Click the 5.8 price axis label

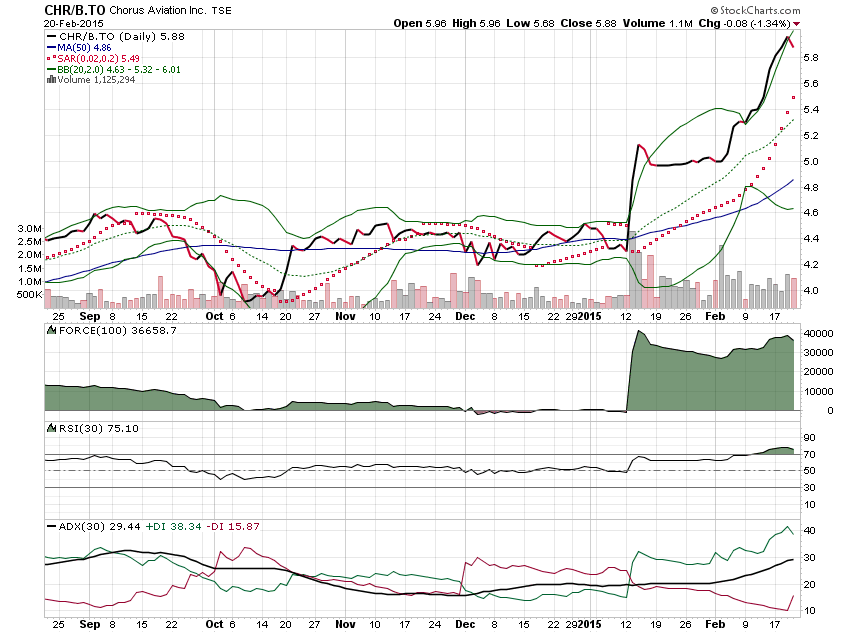point(811,57)
